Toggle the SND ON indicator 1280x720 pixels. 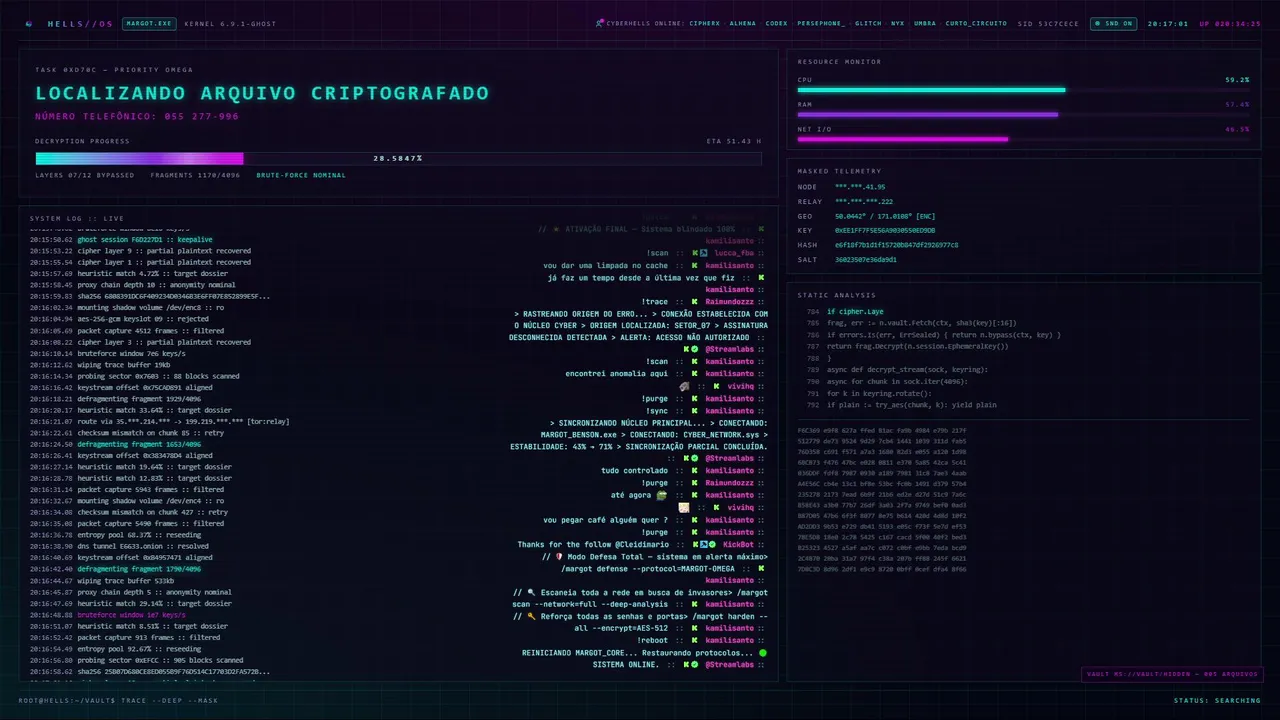[x=1113, y=23]
